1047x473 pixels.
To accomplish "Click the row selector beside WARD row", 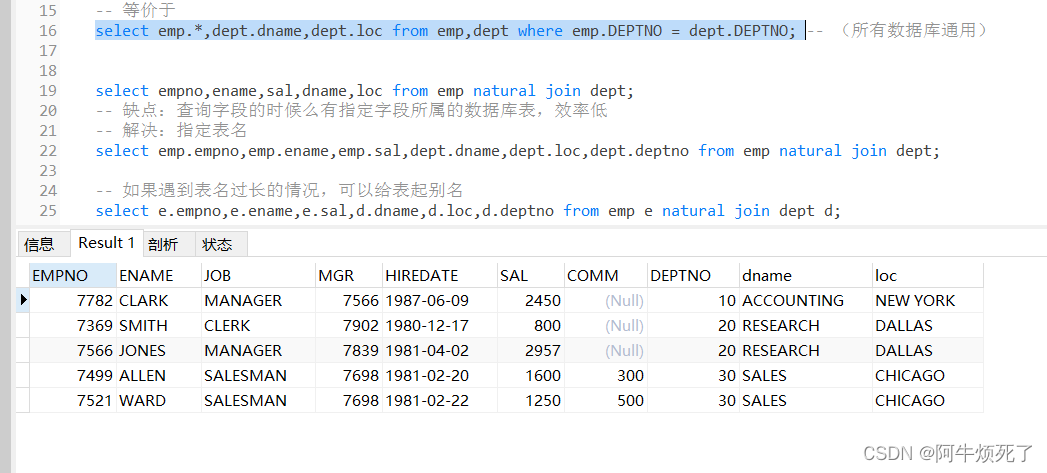I will [23, 401].
